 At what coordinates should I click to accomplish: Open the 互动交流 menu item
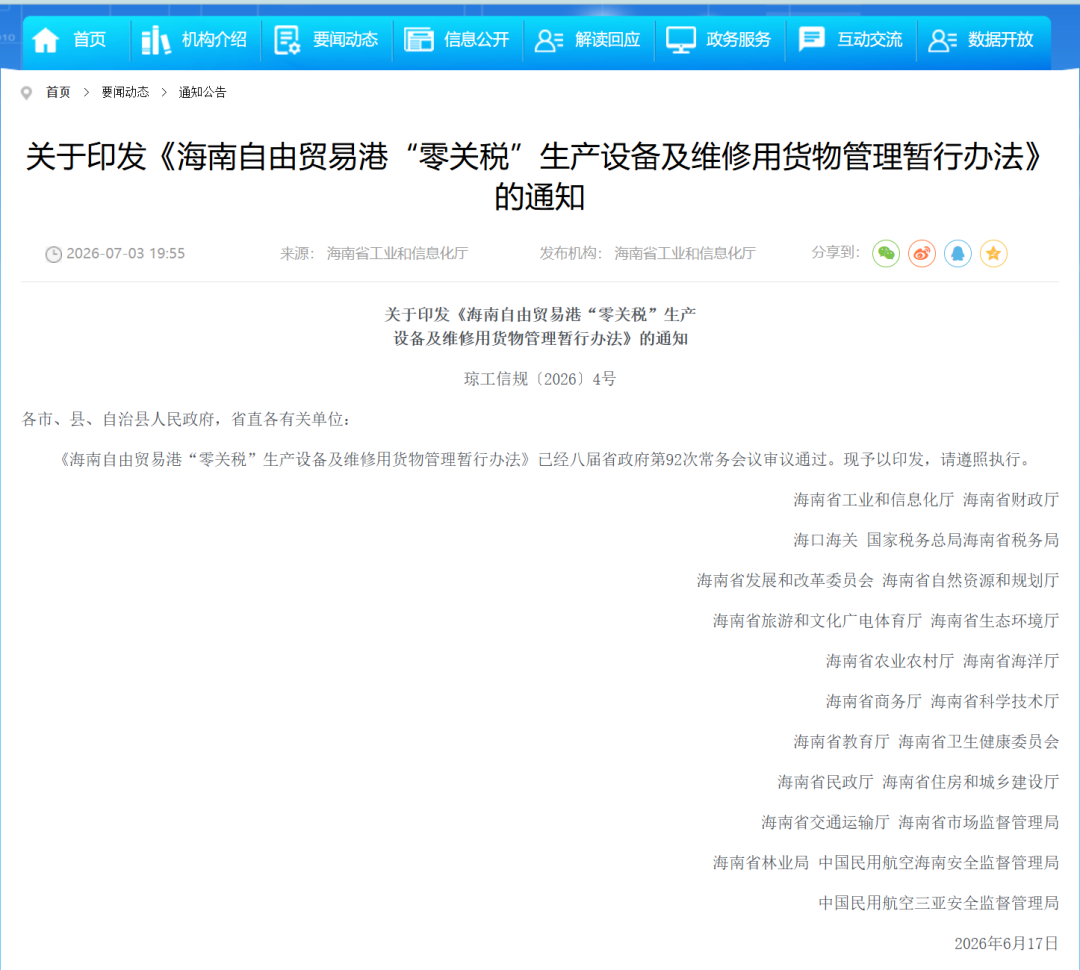pyautogui.click(x=870, y=39)
